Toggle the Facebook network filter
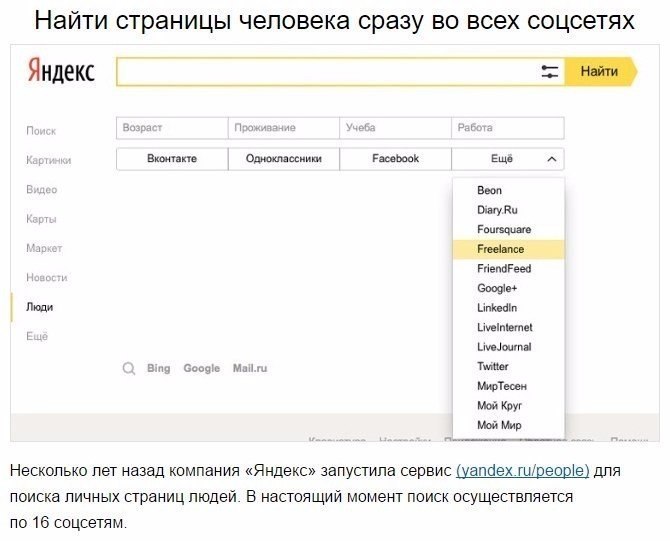Image resolution: width=670 pixels, height=541 pixels. coord(395,159)
